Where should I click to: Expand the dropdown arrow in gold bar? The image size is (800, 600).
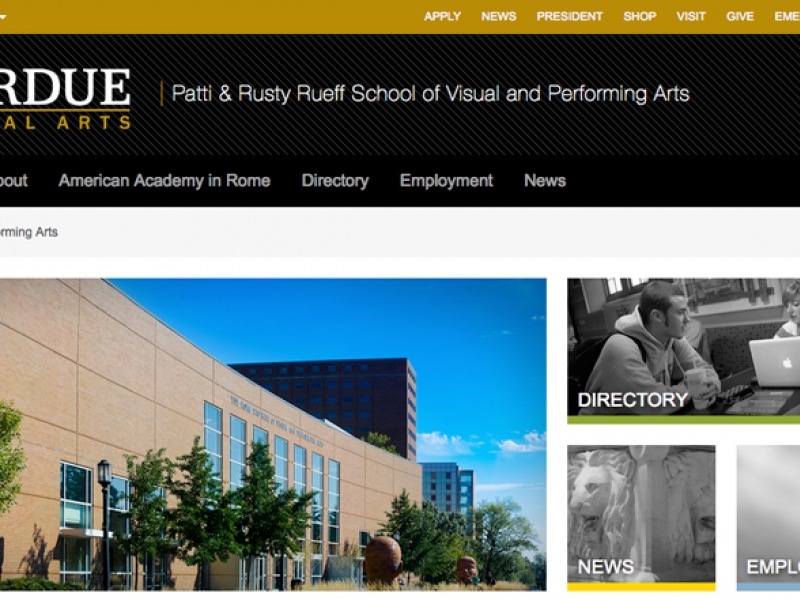[3, 17]
